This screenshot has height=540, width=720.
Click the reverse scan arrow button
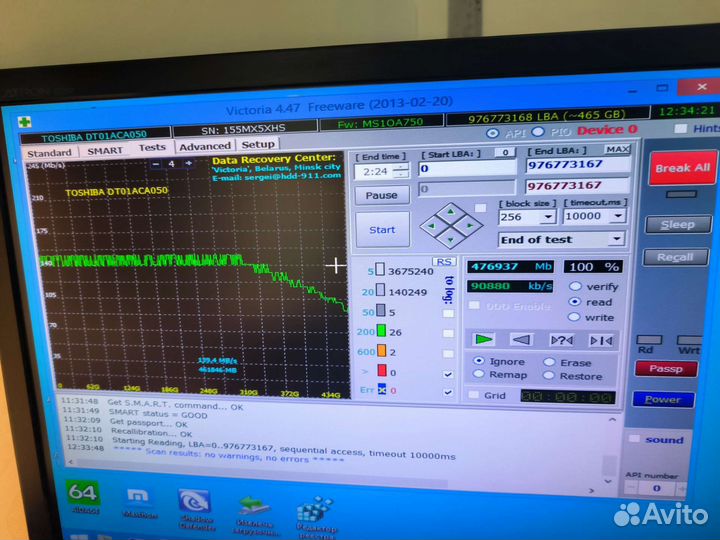point(522,339)
